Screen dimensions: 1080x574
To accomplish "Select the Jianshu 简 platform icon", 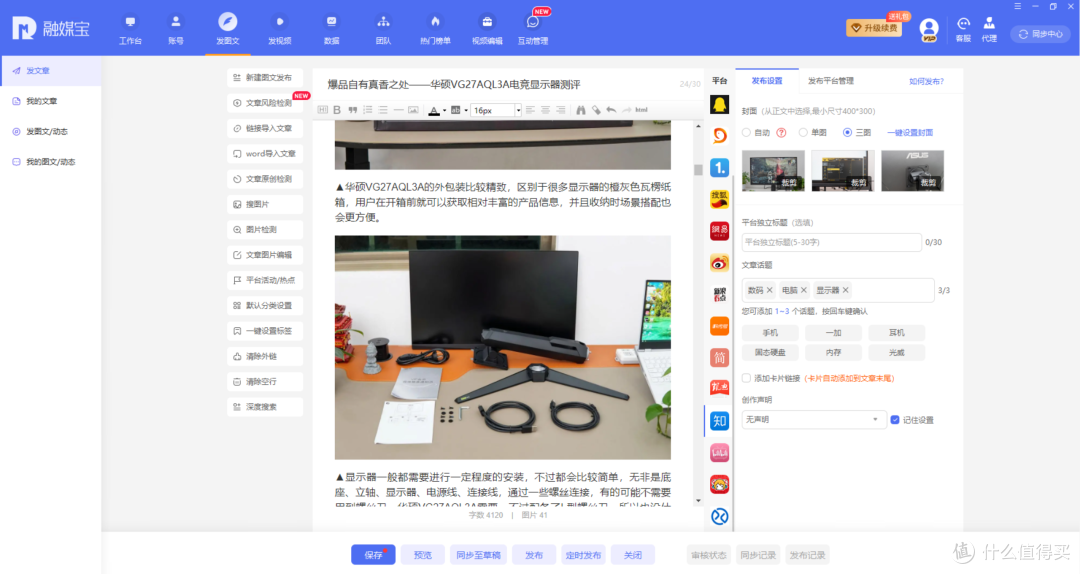I will click(720, 357).
